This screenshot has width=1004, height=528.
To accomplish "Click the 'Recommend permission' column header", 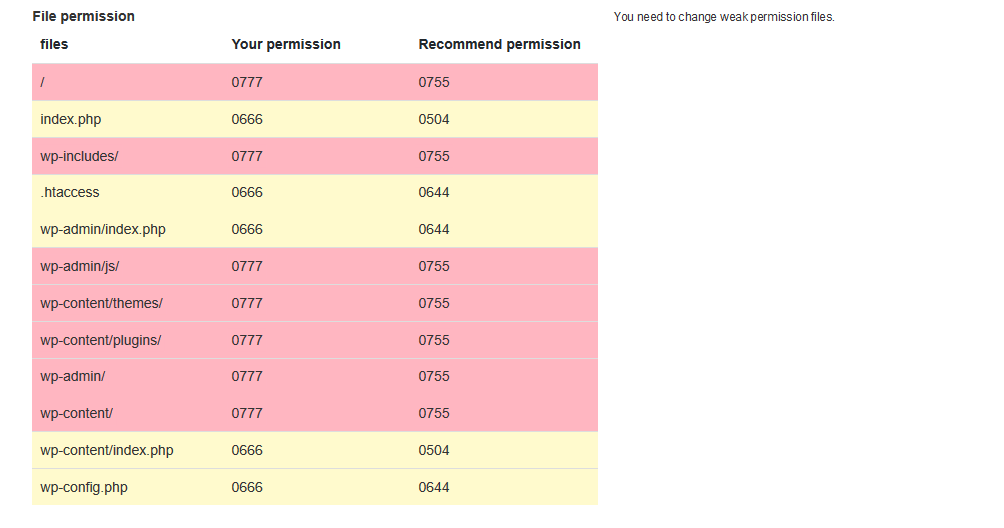I will tap(499, 44).
